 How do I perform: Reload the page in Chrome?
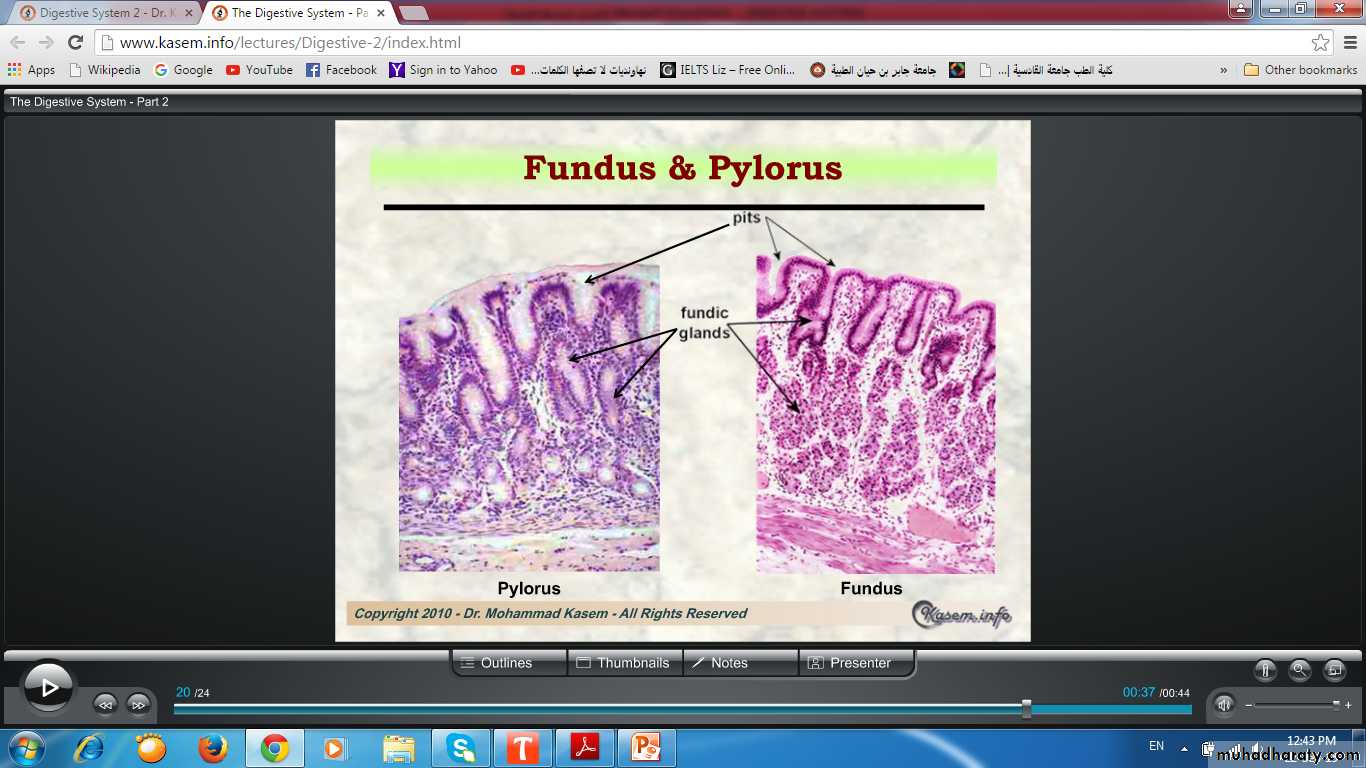click(75, 43)
